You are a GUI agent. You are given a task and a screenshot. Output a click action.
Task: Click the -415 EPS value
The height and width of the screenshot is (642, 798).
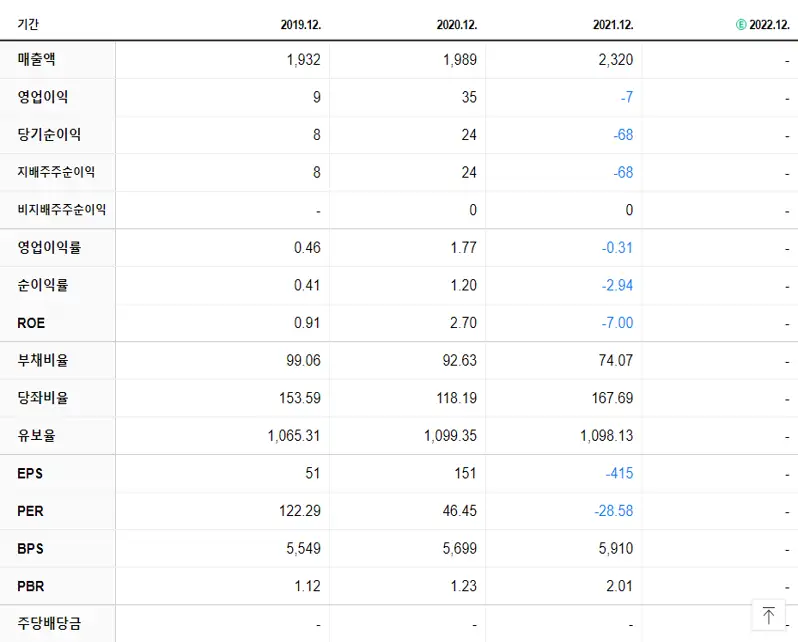point(619,474)
